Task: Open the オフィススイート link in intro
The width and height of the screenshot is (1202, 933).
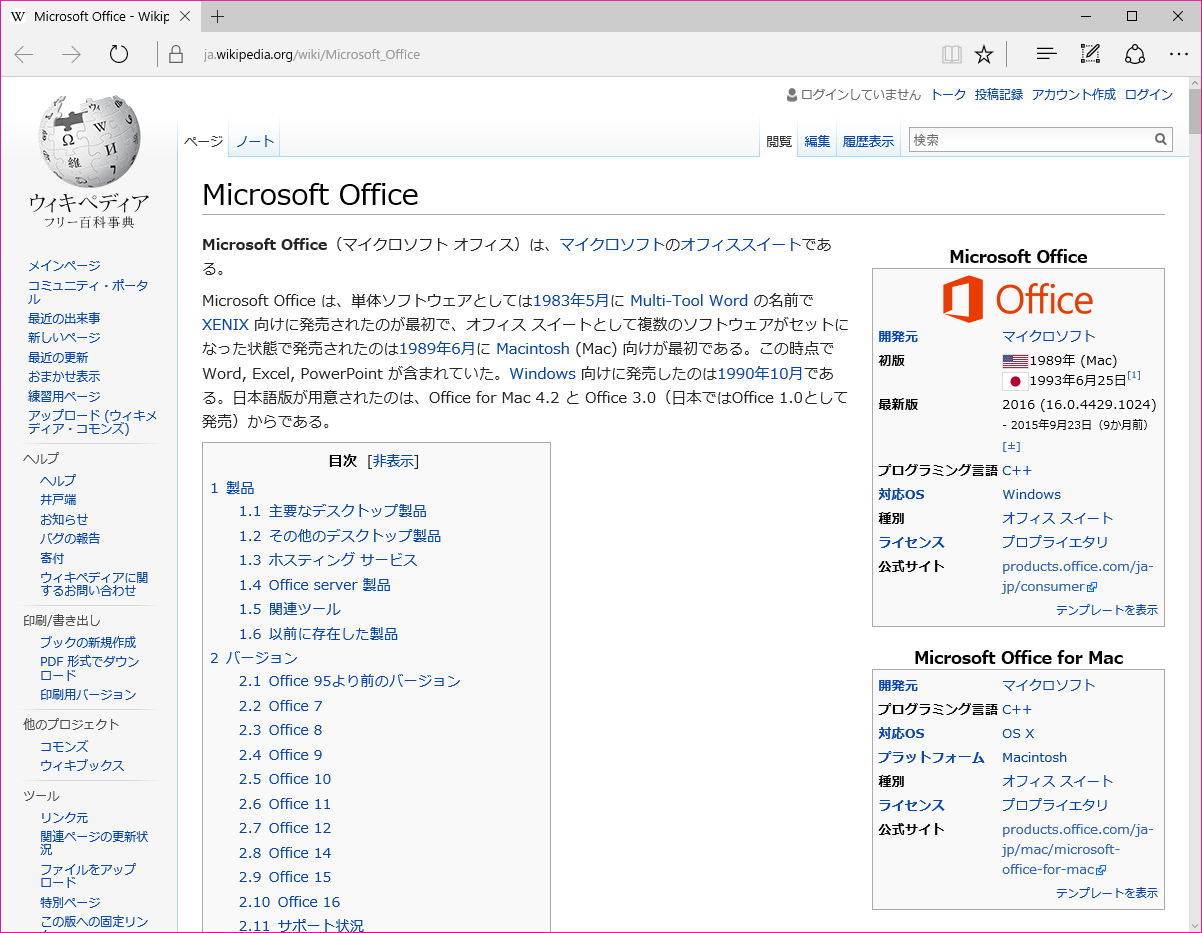Action: click(x=741, y=244)
